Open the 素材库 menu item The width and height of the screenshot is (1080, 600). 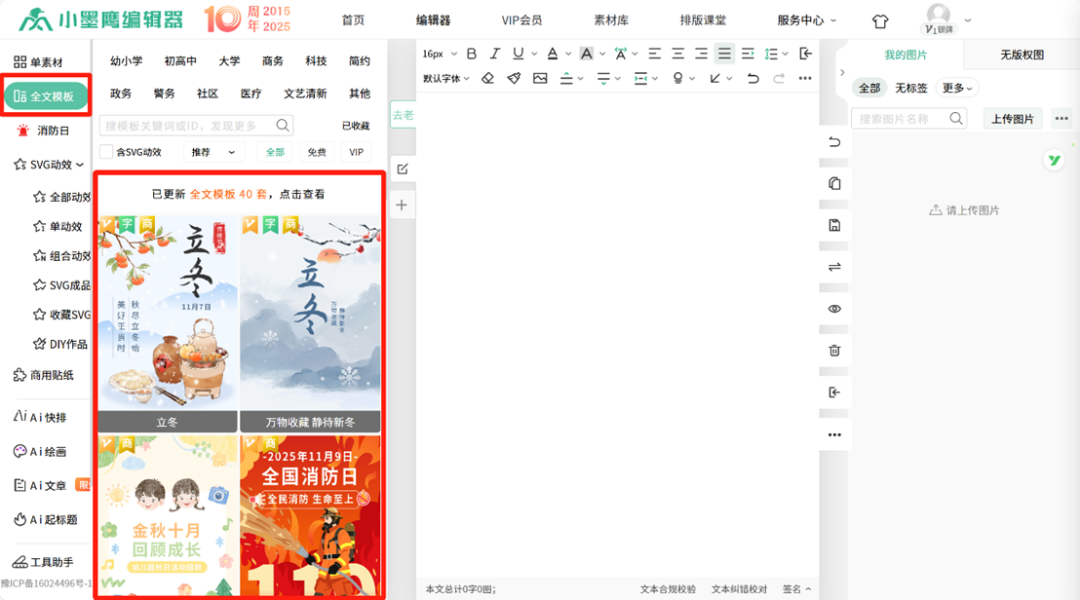[x=610, y=20]
